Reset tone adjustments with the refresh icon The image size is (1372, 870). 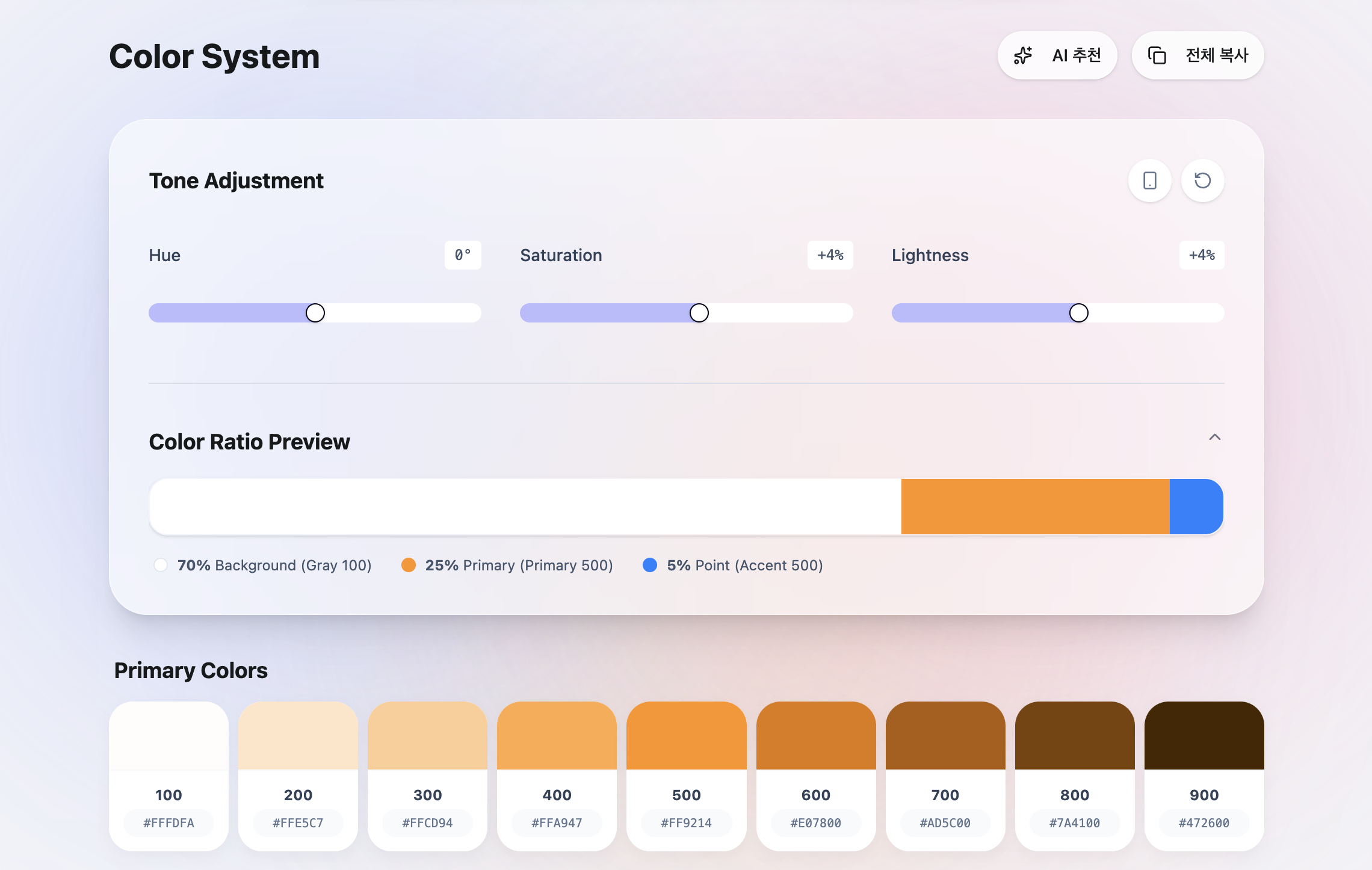click(x=1202, y=180)
